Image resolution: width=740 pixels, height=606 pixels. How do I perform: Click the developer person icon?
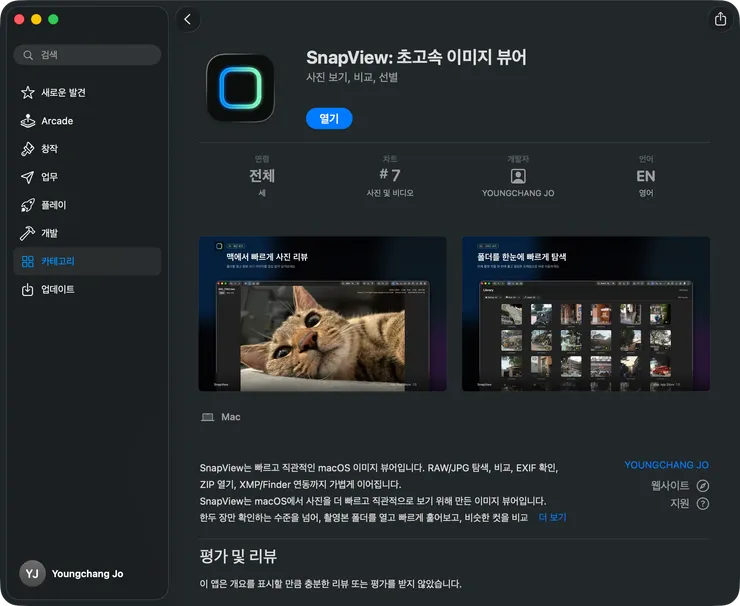(x=517, y=176)
